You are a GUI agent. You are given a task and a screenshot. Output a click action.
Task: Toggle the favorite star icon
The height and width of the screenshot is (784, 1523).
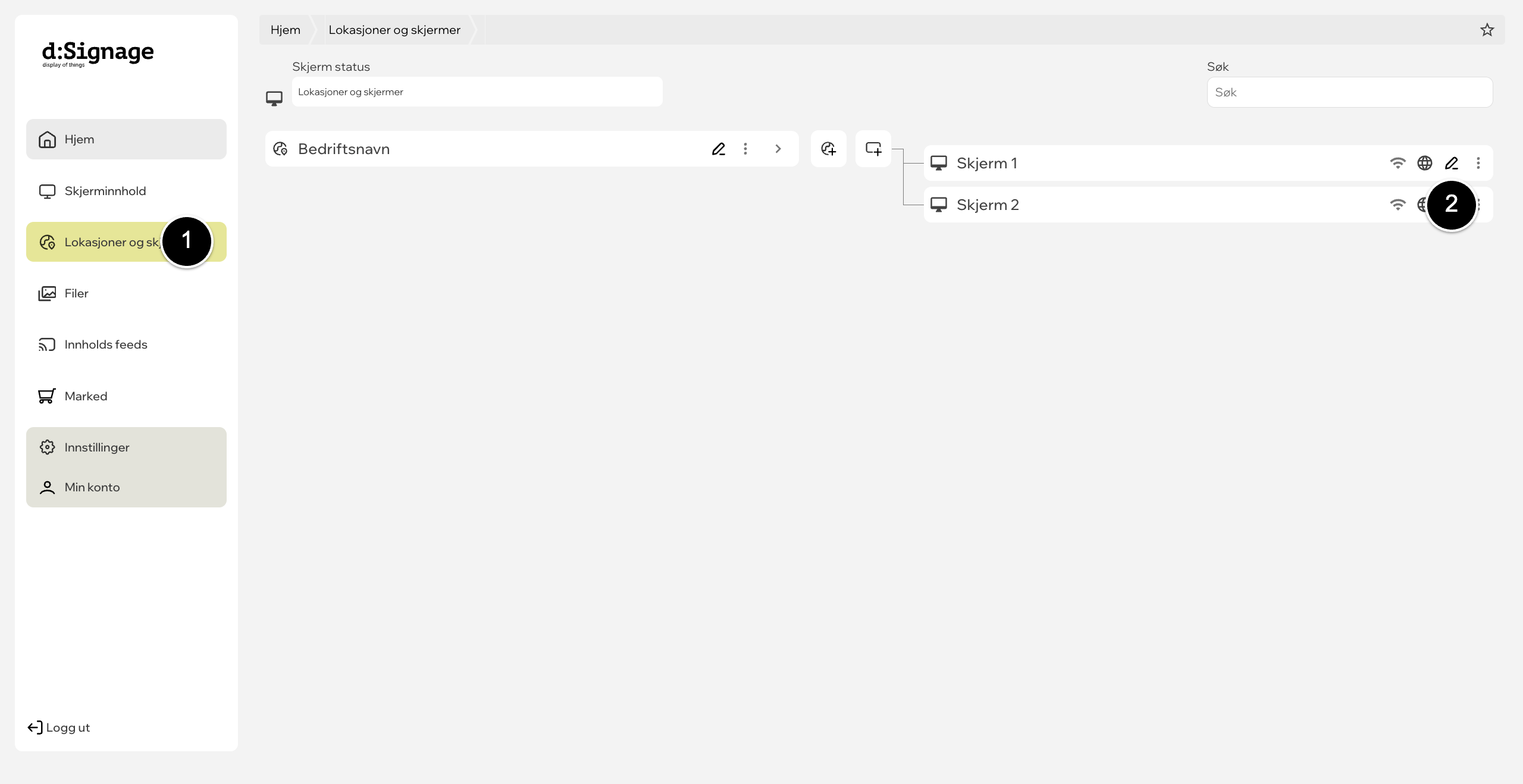(x=1487, y=30)
